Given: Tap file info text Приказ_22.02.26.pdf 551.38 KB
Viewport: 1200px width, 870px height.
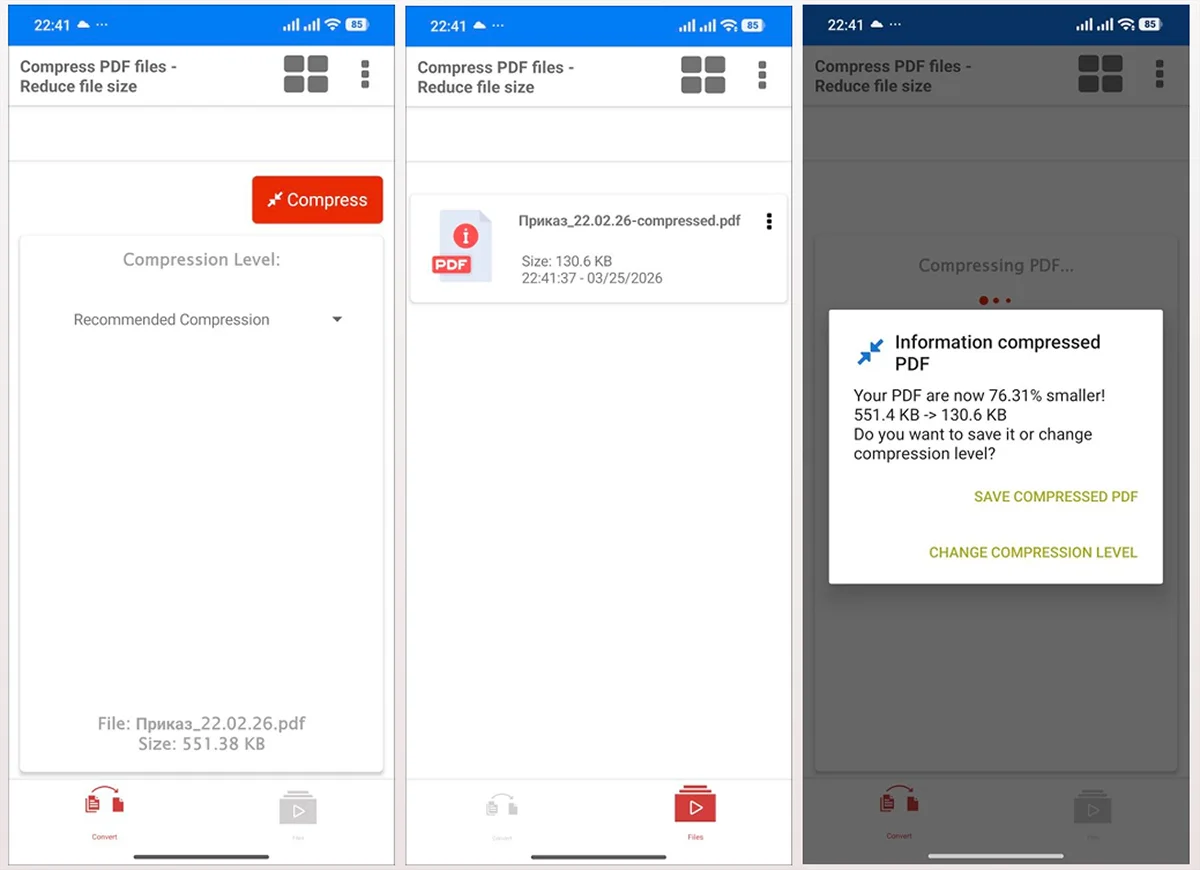Looking at the screenshot, I should (201, 733).
